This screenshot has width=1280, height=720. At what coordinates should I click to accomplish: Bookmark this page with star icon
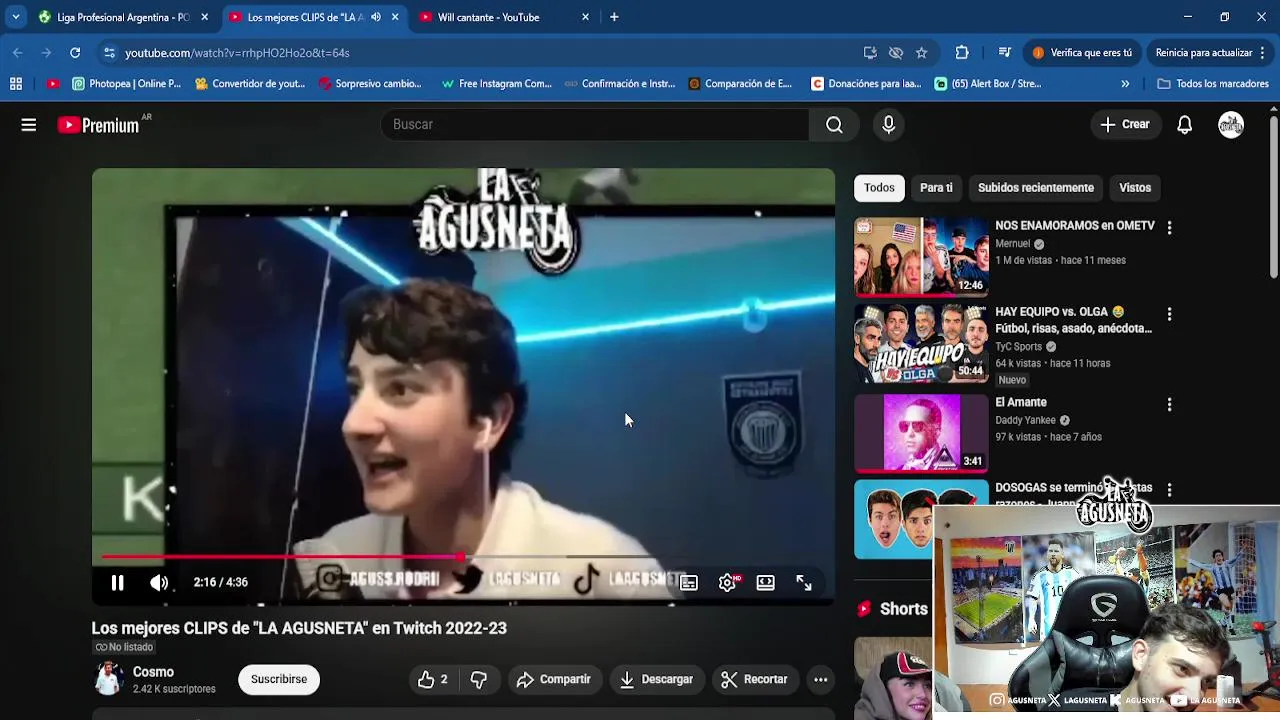point(921,52)
